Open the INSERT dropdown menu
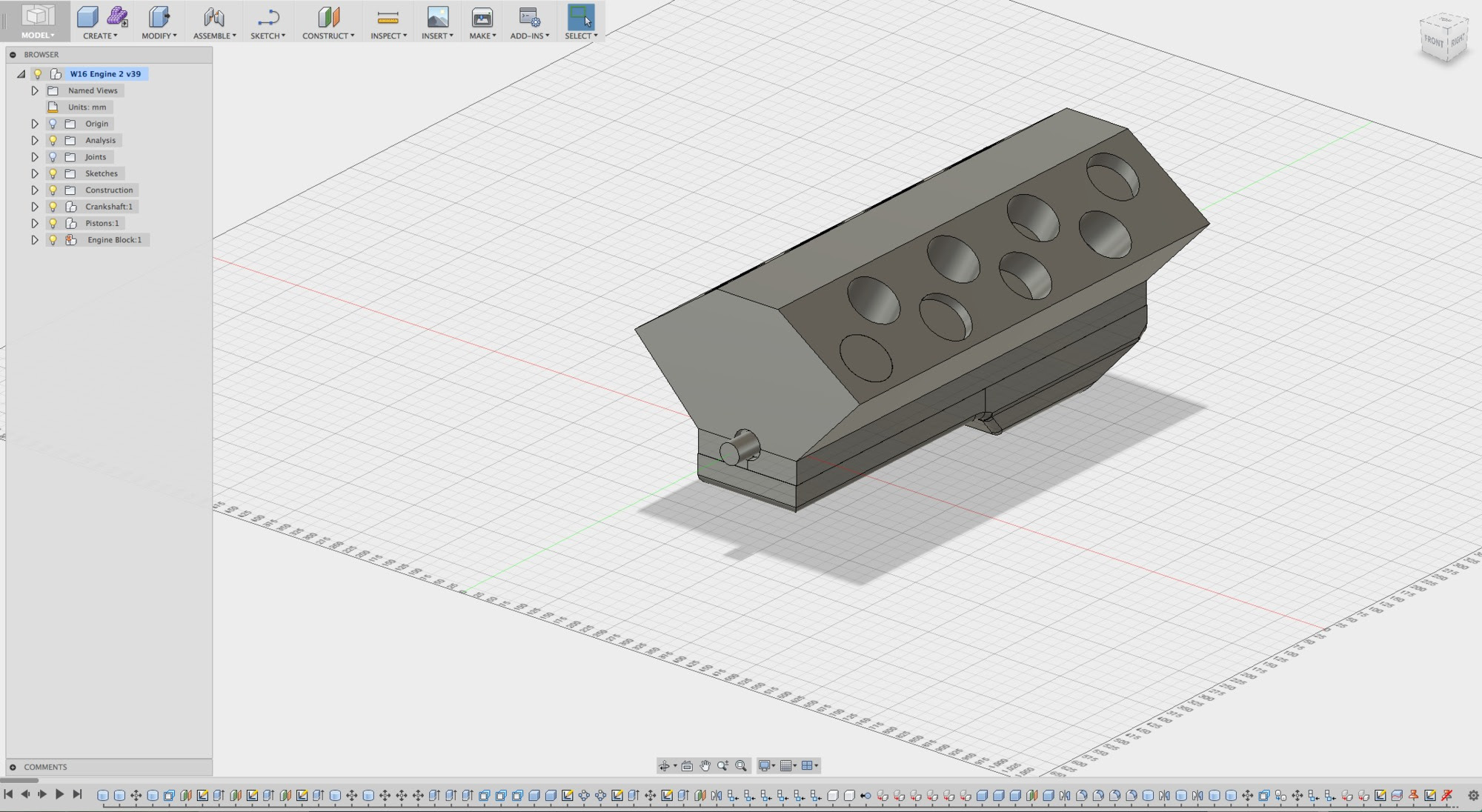The height and width of the screenshot is (812, 1482). coord(437,36)
